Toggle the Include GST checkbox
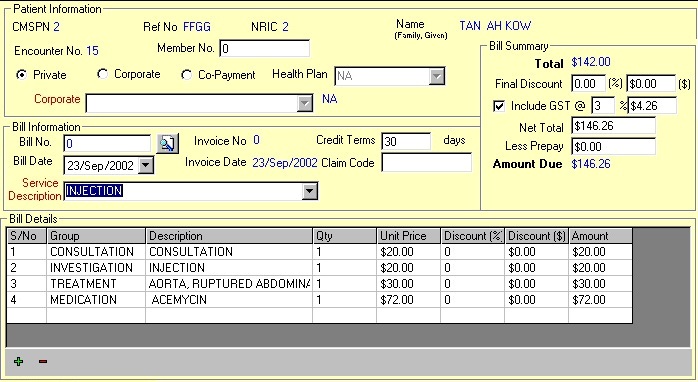The width and height of the screenshot is (698, 382). pos(499,106)
